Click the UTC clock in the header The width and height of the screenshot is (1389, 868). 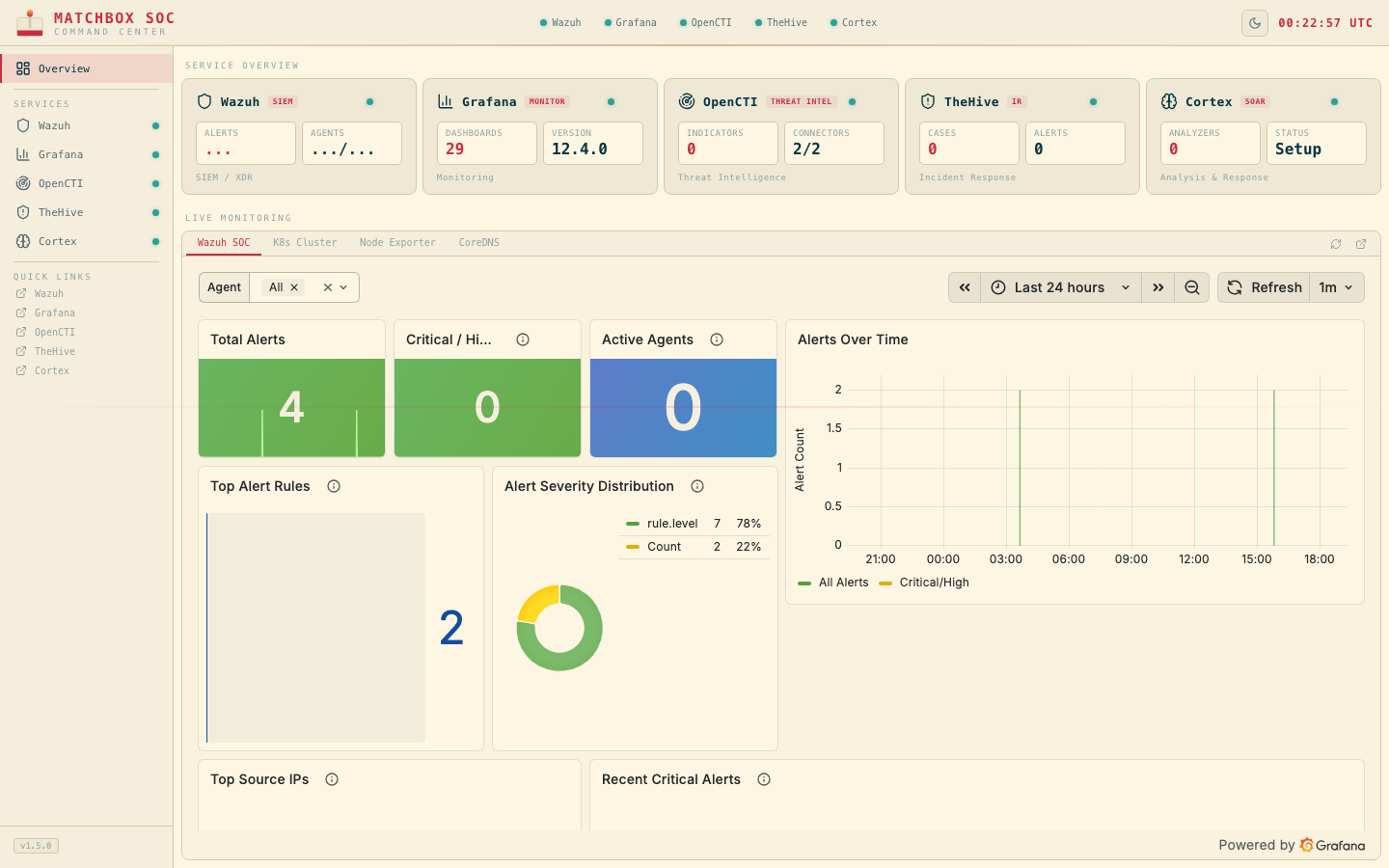pos(1325,23)
